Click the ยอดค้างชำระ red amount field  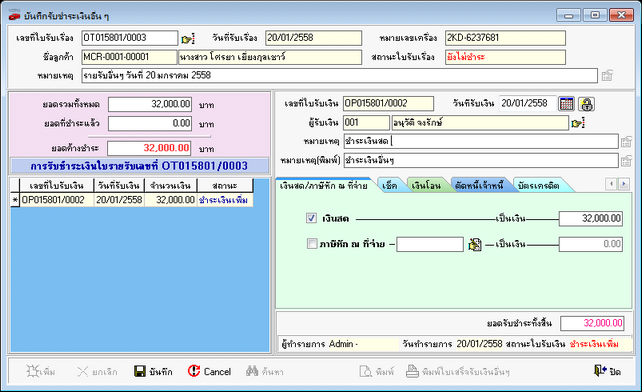(x=149, y=148)
